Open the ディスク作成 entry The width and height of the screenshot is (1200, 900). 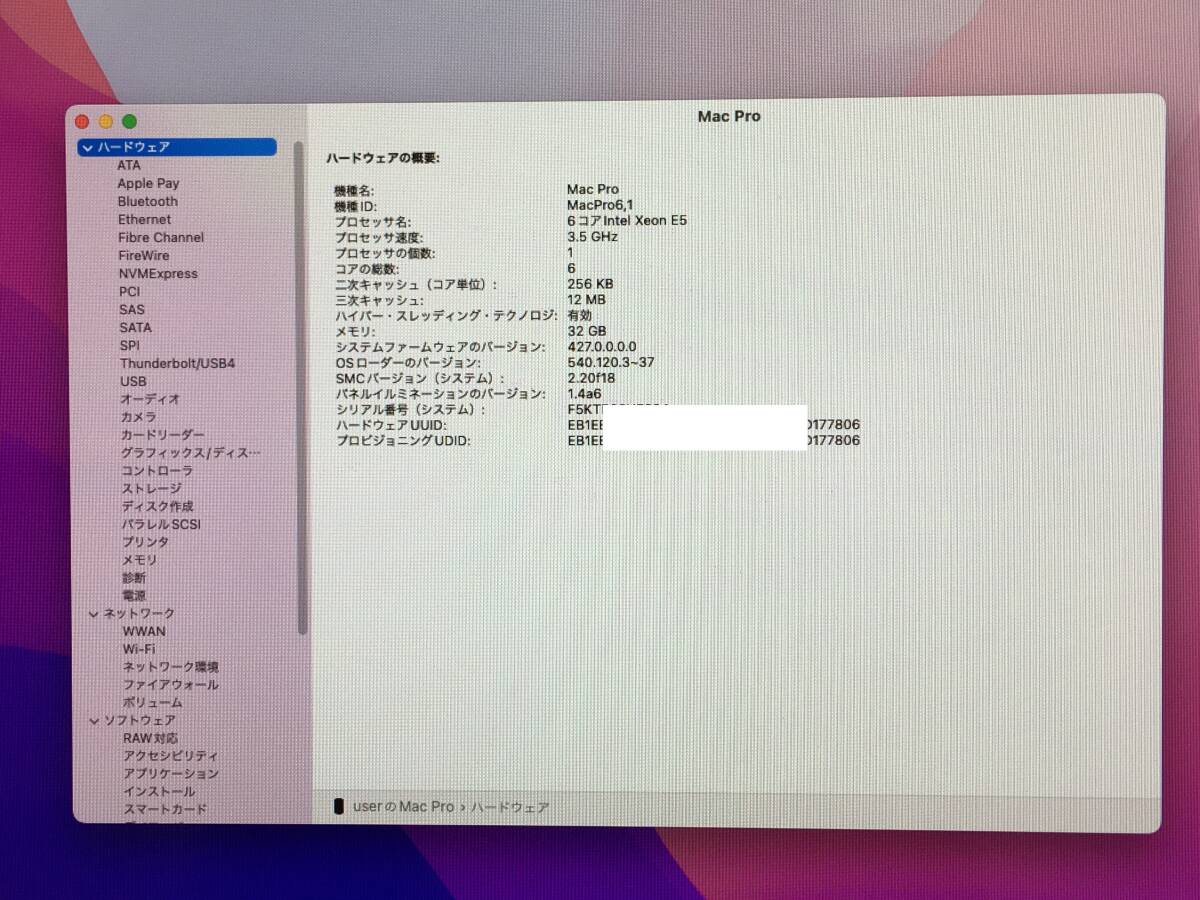pyautogui.click(x=157, y=506)
